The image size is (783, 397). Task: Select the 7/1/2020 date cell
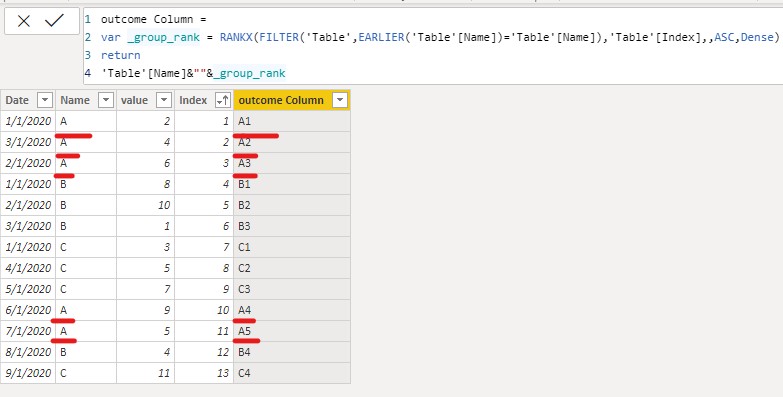click(x=28, y=331)
